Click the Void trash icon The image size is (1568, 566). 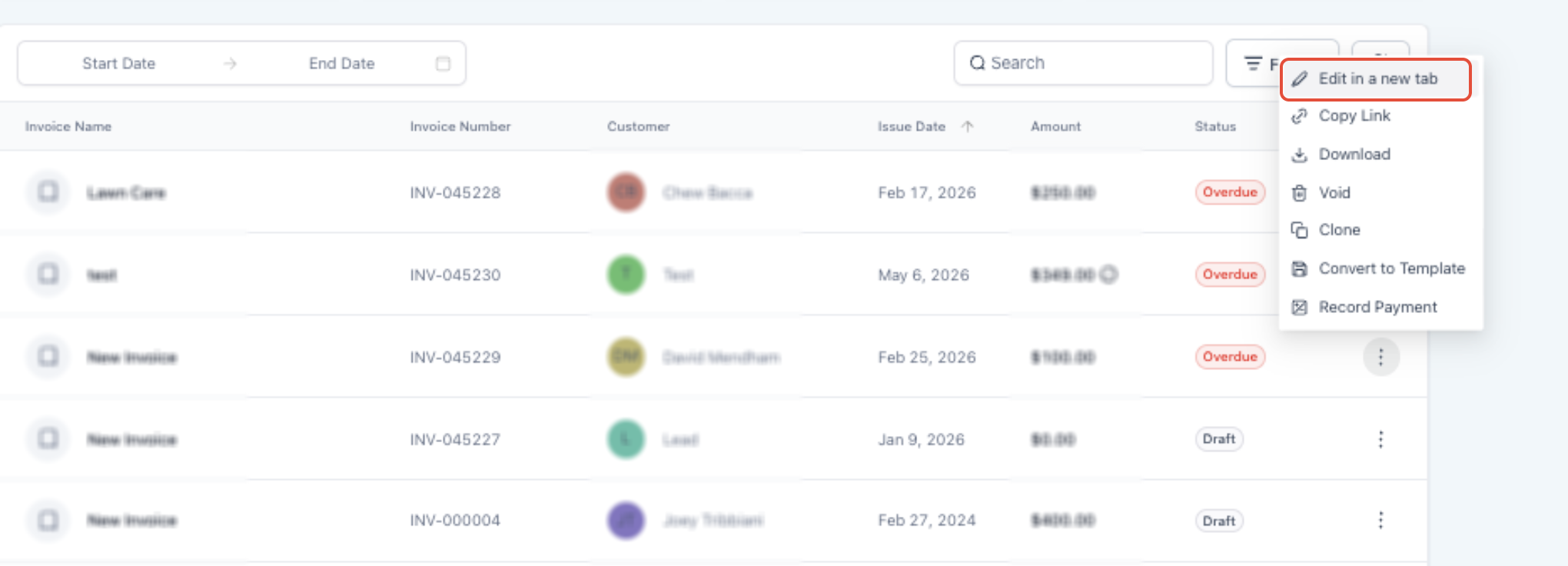click(1299, 193)
